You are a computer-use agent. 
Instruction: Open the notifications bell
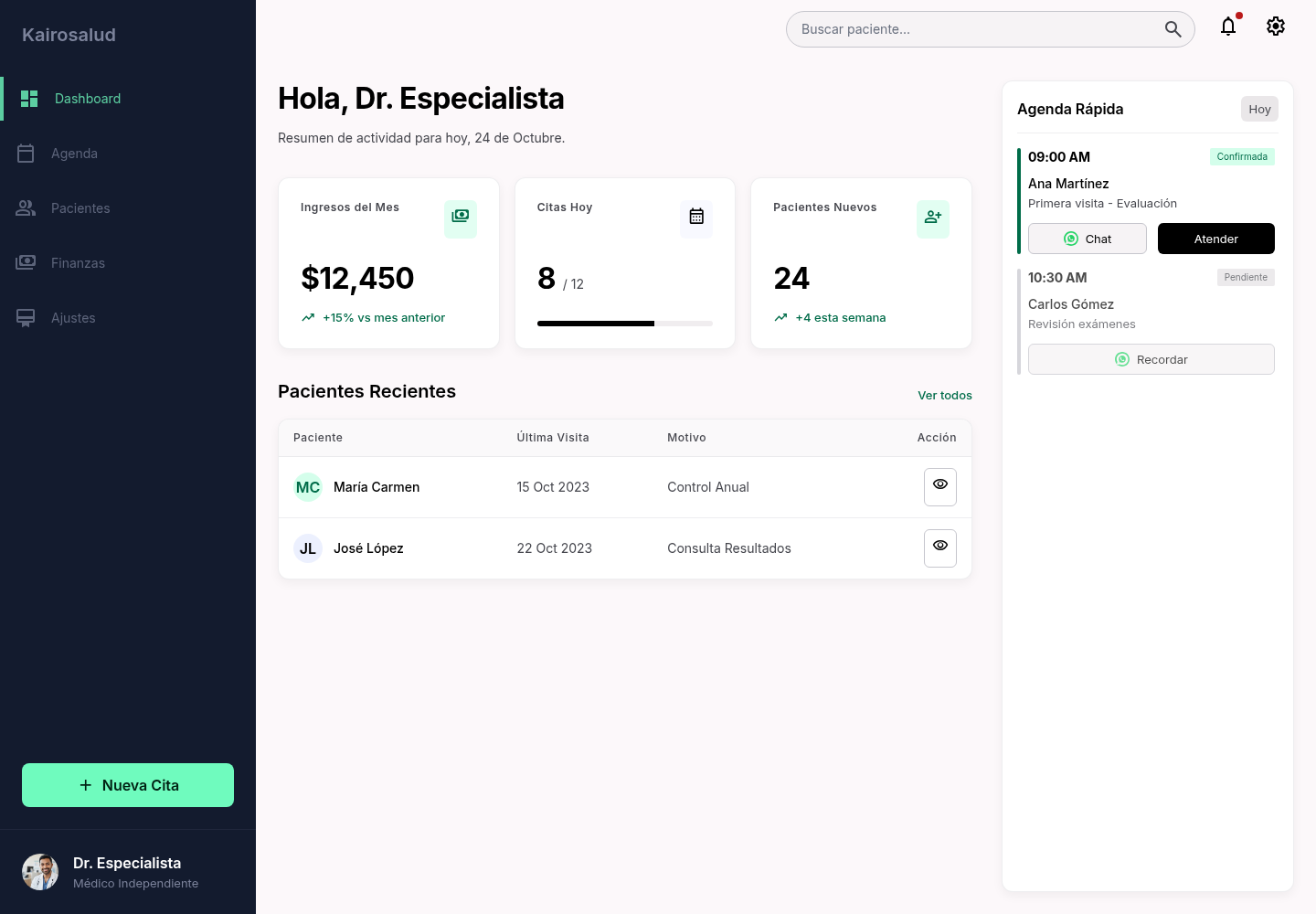click(1228, 27)
